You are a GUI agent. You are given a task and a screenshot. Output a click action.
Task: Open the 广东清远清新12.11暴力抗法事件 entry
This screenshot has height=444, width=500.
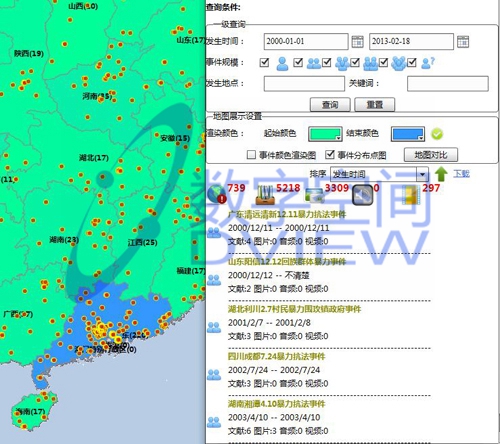tap(287, 214)
